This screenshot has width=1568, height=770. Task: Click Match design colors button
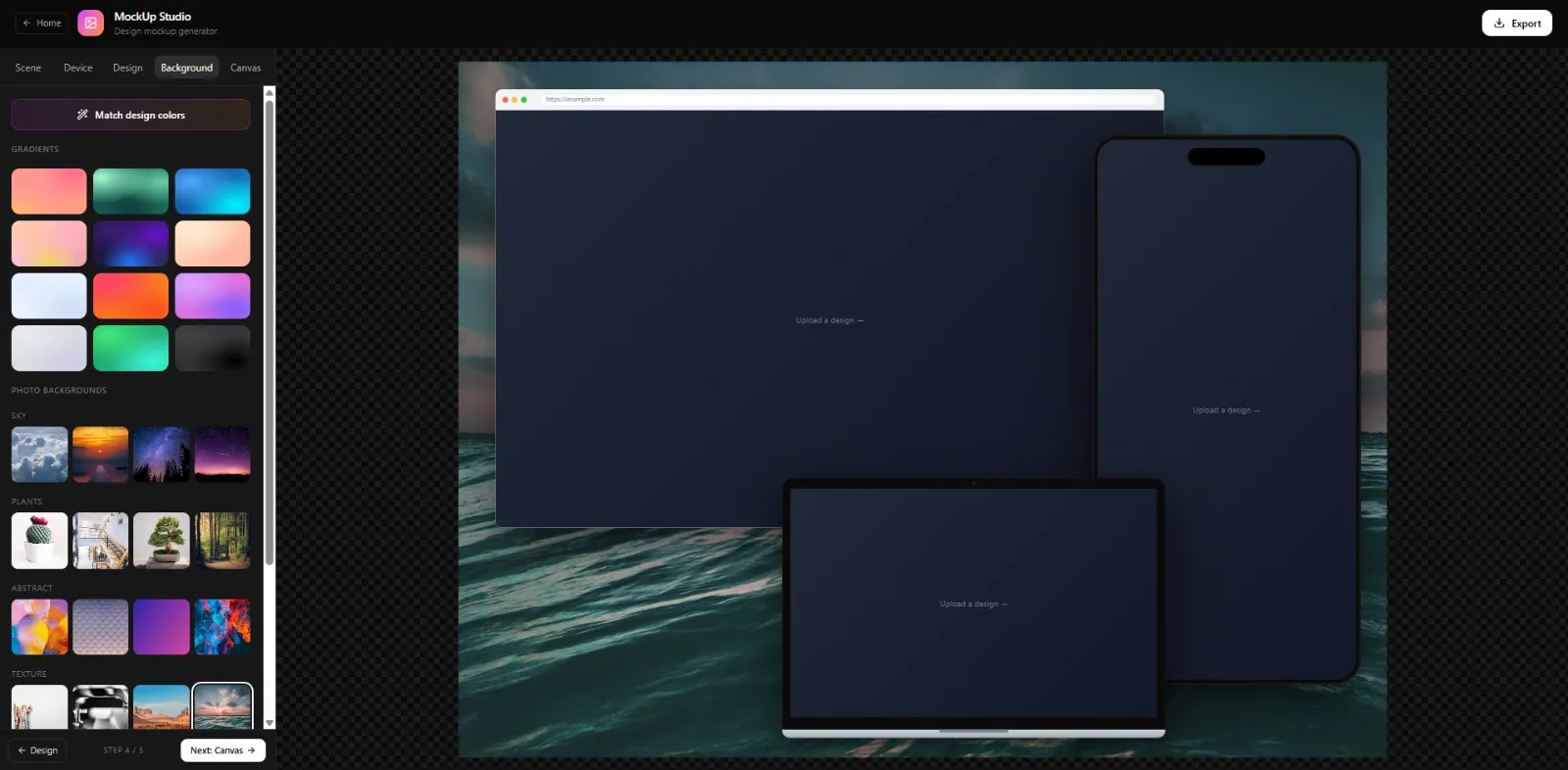(x=130, y=115)
